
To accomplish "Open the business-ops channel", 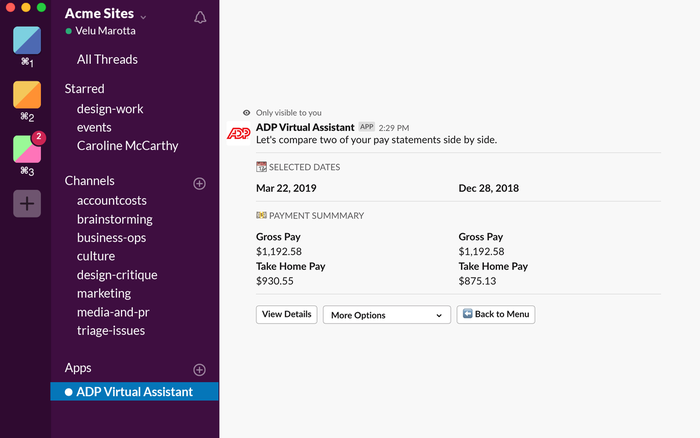I will tap(111, 238).
